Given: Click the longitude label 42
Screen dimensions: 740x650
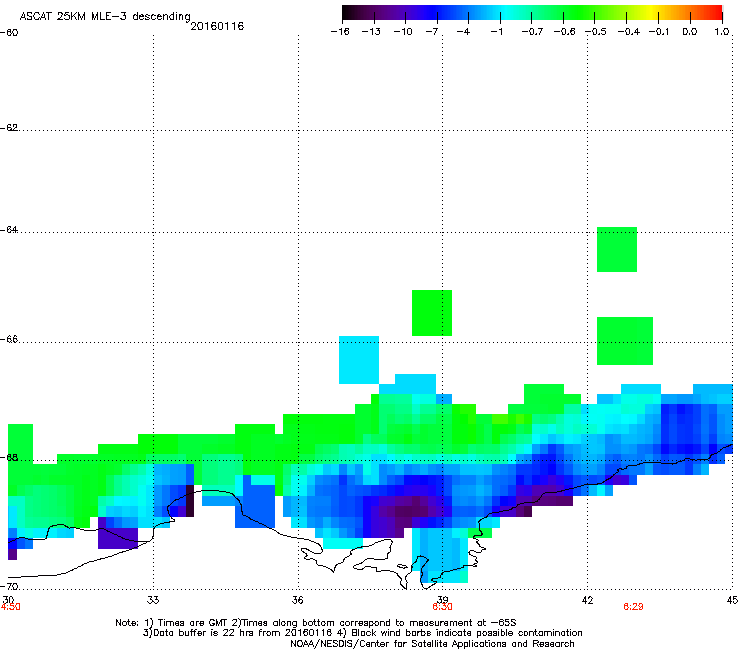Looking at the screenshot, I should point(587,600).
